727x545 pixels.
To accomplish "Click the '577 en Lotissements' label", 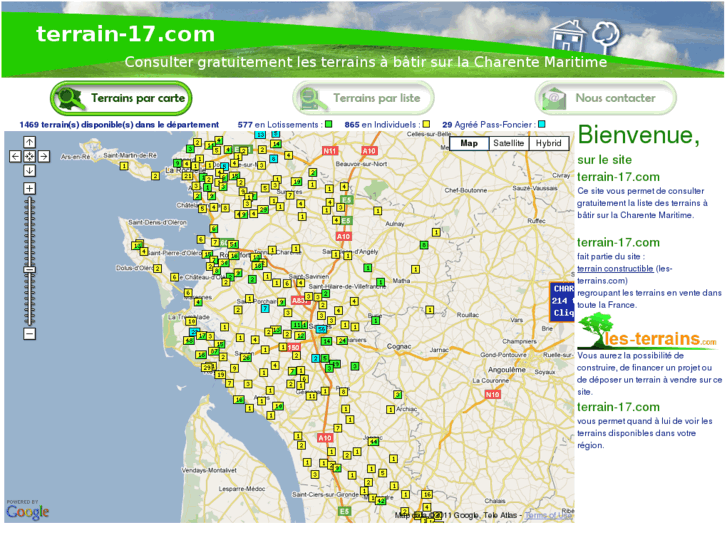I will [278, 124].
